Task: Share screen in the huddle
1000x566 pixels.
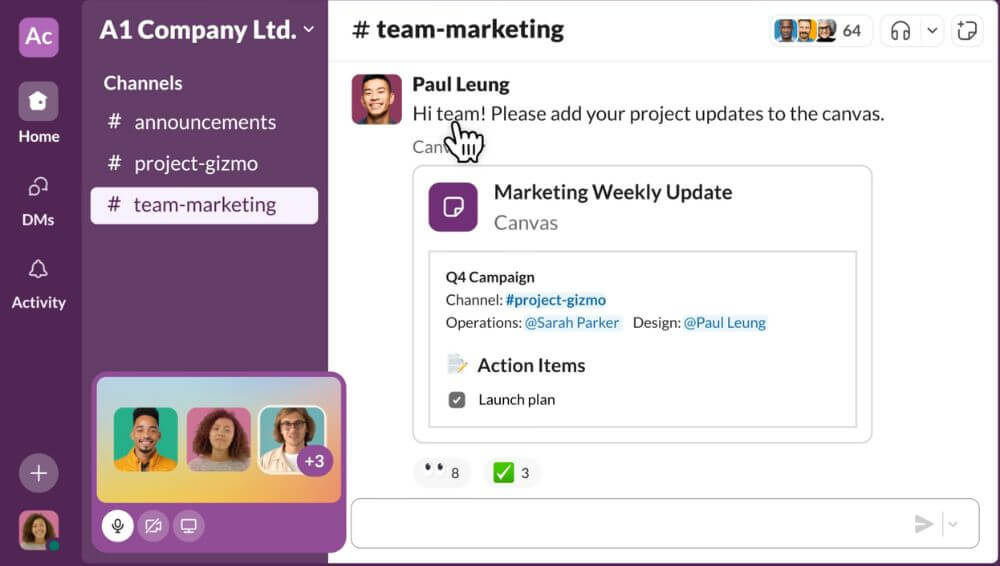Action: (189, 526)
